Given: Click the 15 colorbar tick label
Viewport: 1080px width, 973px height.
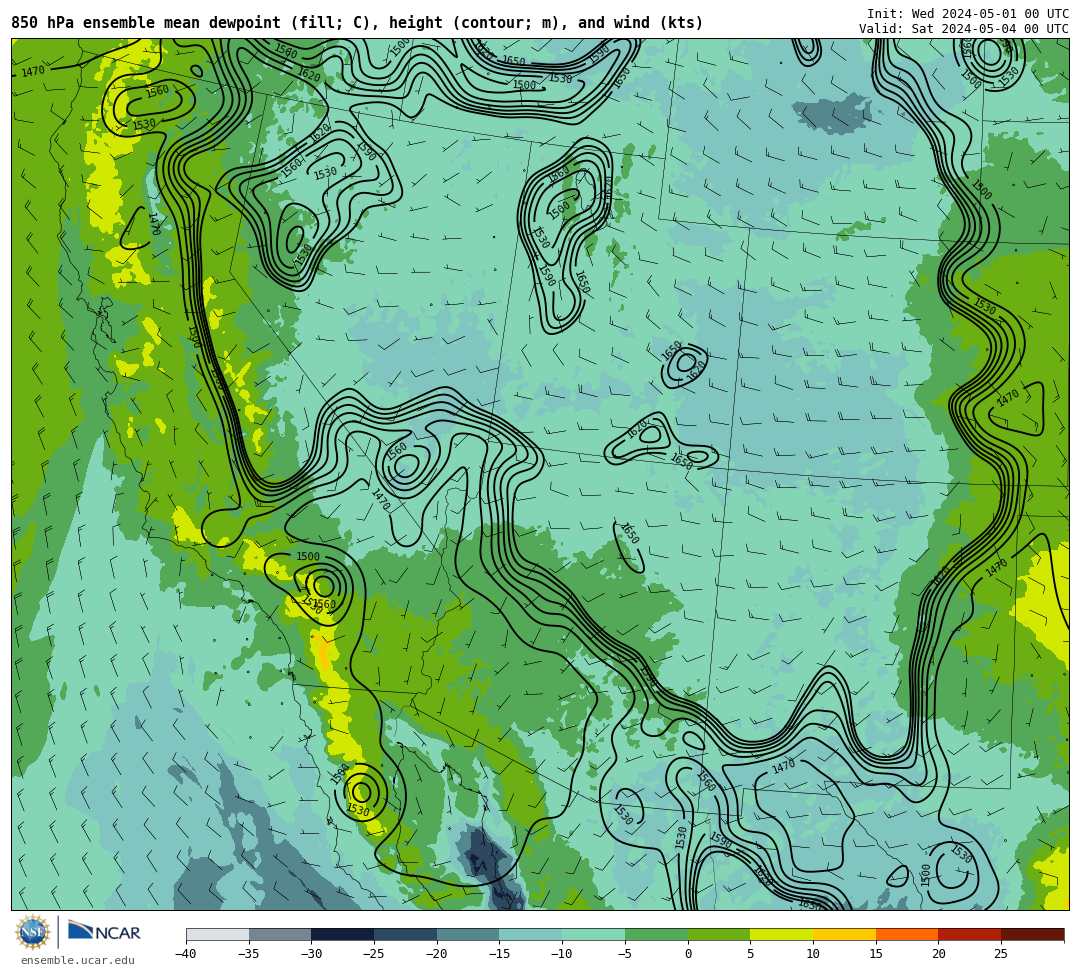Looking at the screenshot, I should point(876,954).
